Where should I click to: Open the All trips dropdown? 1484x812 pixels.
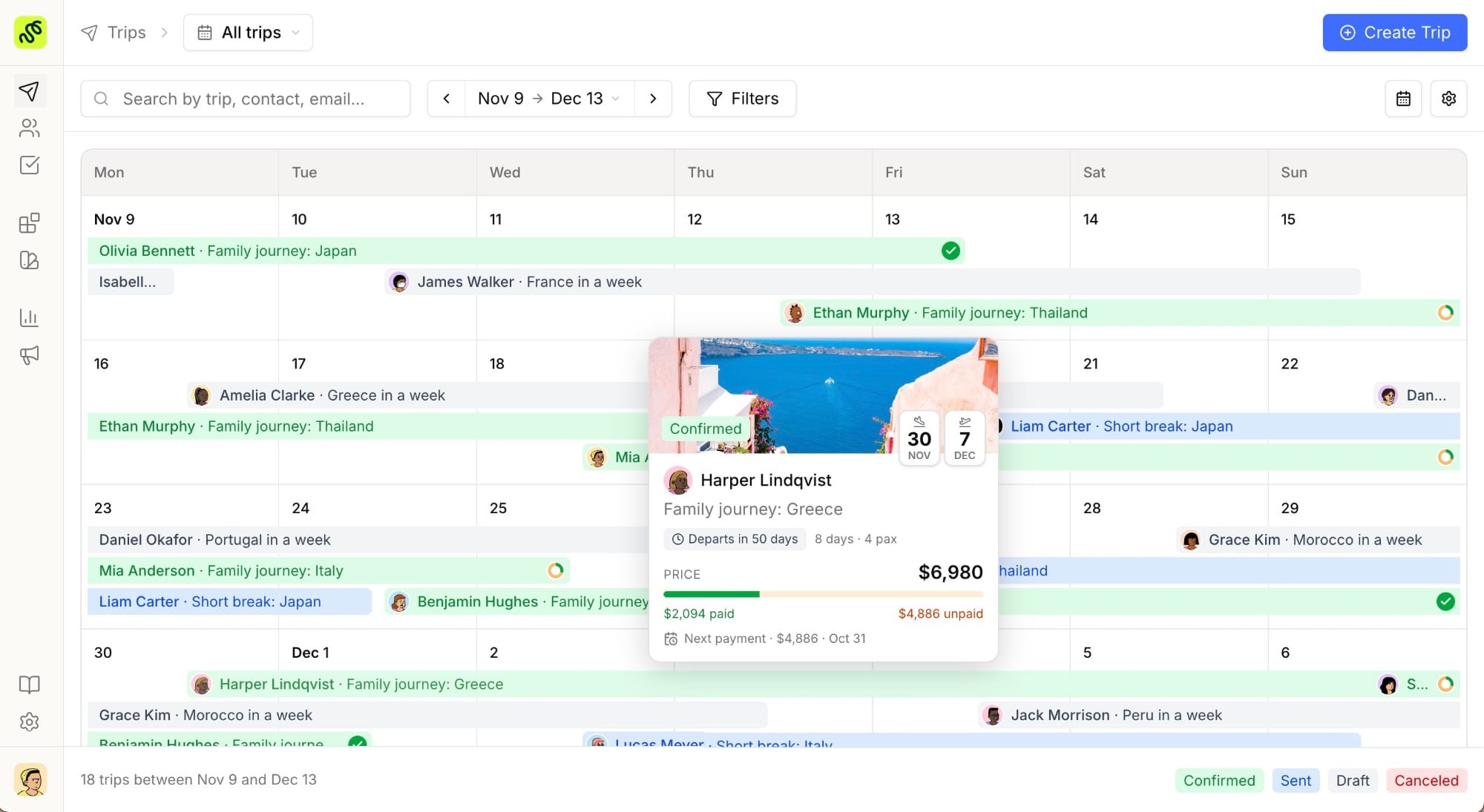pyautogui.click(x=248, y=33)
